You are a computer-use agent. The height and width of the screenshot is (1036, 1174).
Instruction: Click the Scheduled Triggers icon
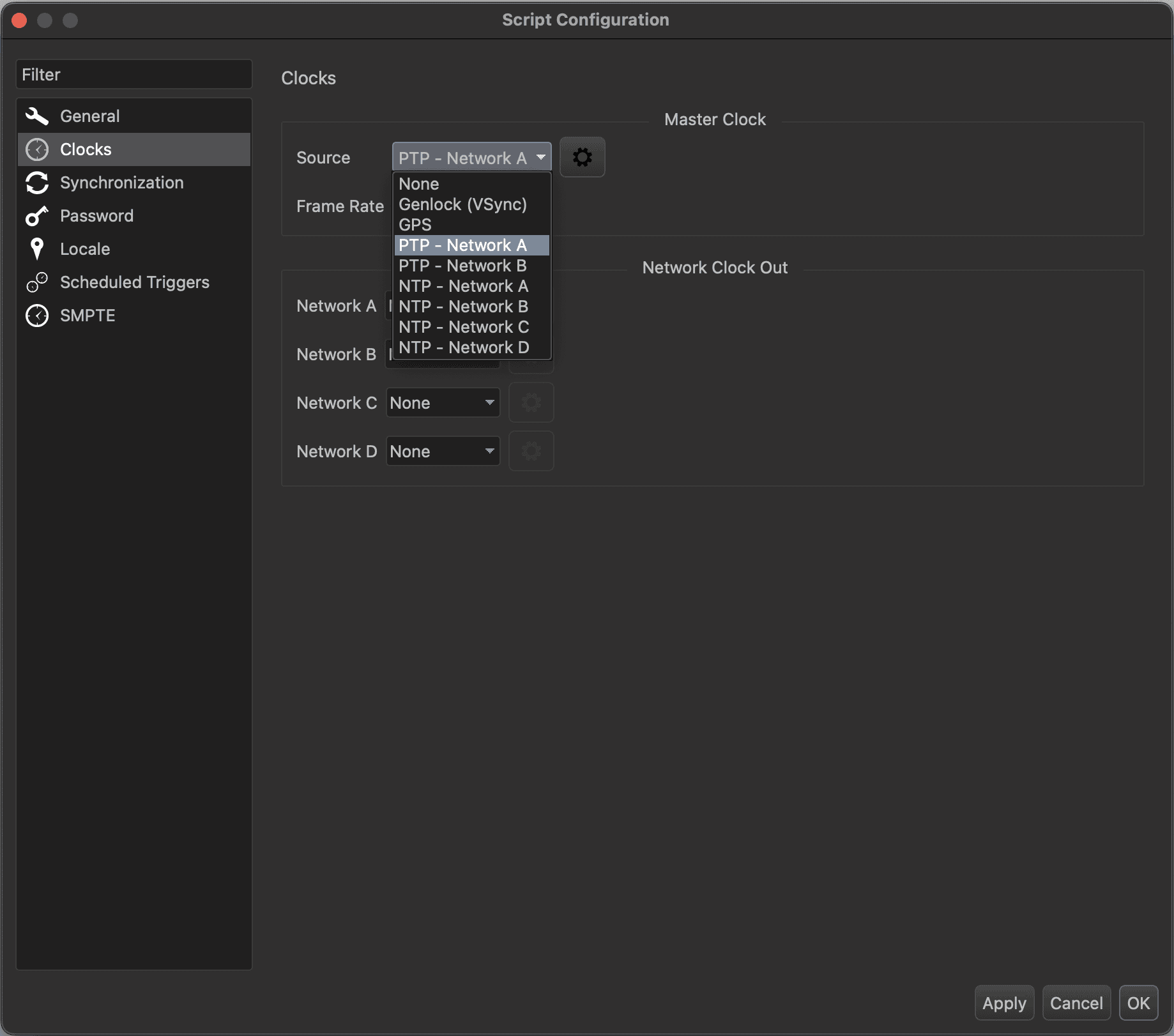[x=37, y=282]
